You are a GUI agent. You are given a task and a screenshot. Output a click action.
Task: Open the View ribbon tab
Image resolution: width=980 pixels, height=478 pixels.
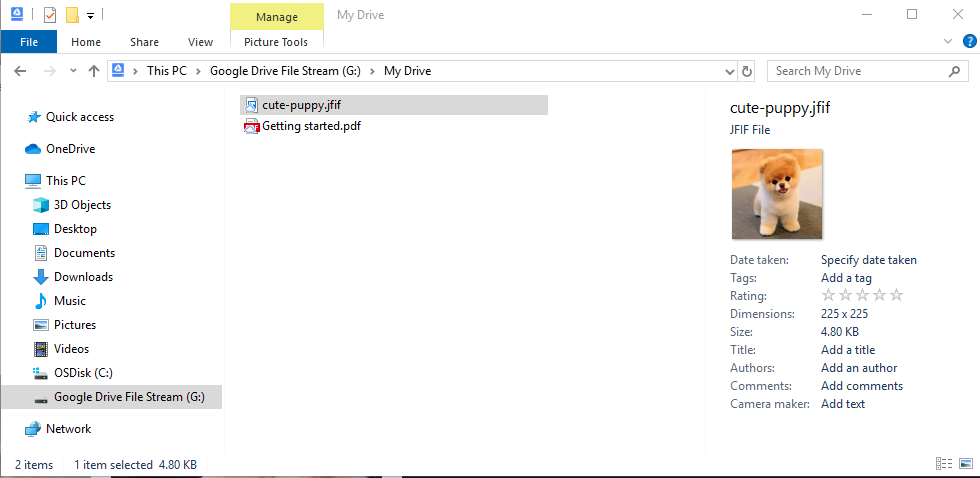tap(200, 42)
